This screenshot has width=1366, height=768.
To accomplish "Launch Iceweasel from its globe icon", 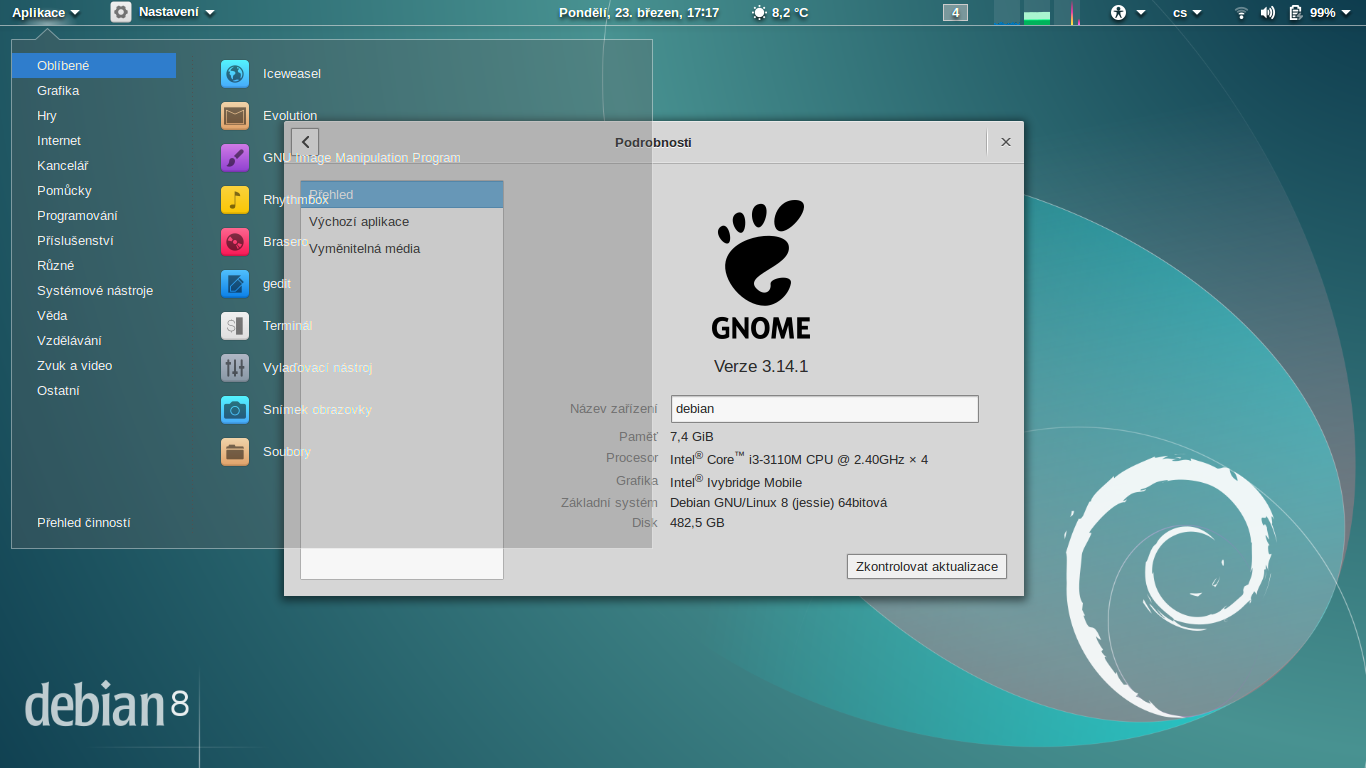I will pos(235,74).
